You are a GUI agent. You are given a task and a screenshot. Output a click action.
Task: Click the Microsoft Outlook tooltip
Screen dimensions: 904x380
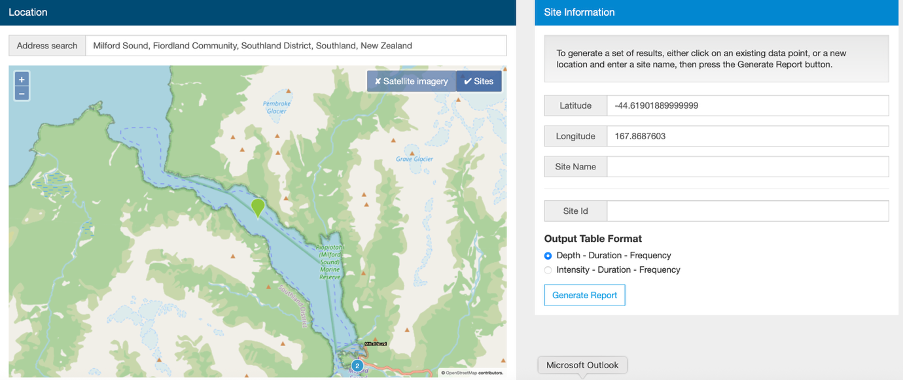582,365
